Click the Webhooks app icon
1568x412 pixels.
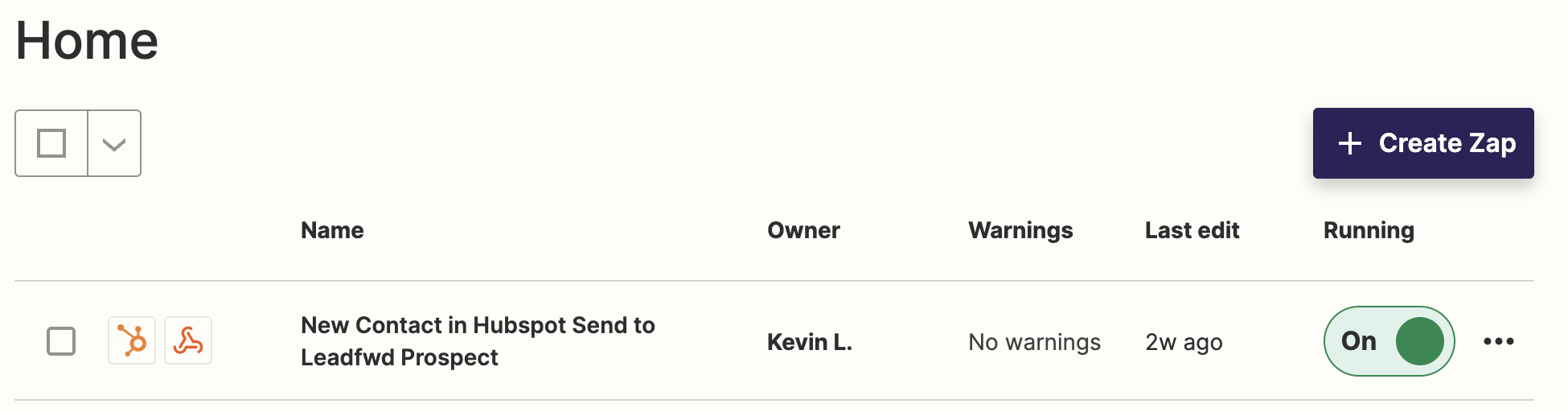188,340
